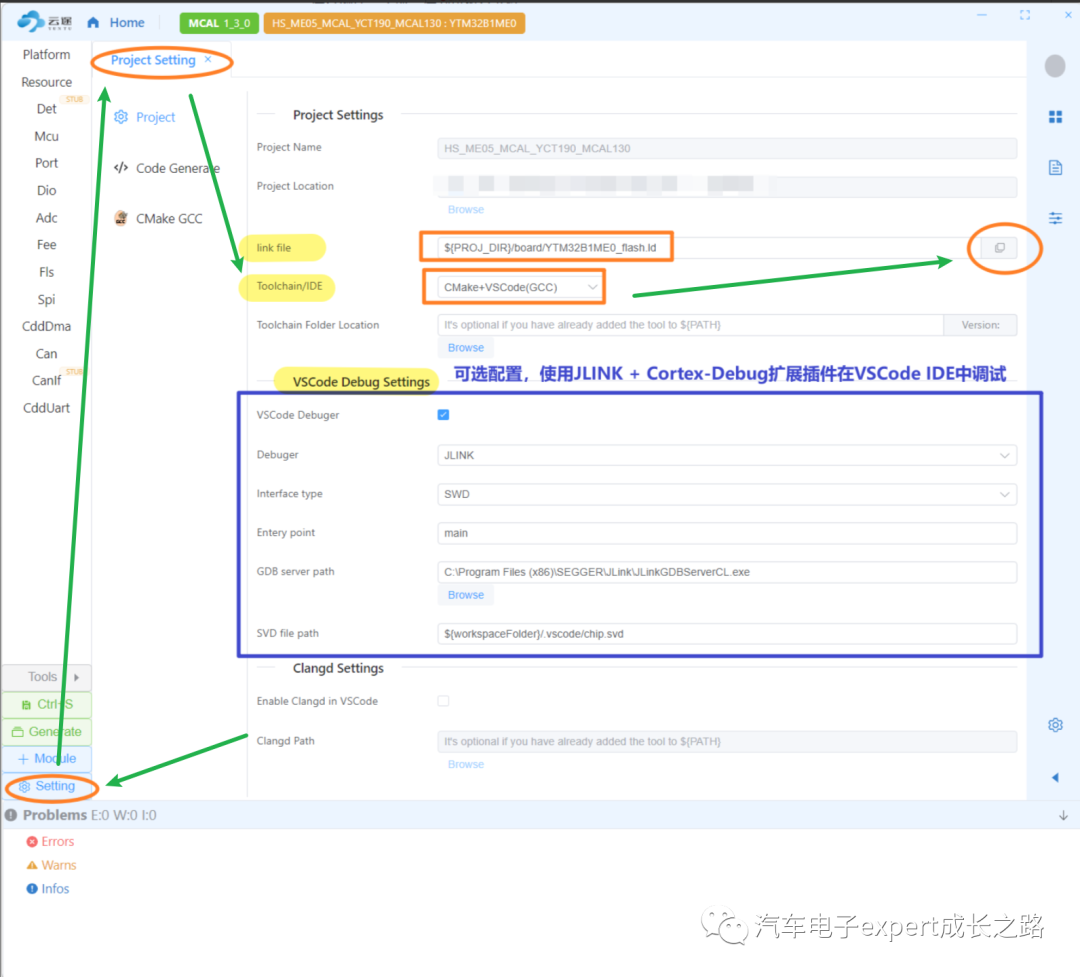Click the Entery point input field
The image size is (1080, 977).
point(727,533)
